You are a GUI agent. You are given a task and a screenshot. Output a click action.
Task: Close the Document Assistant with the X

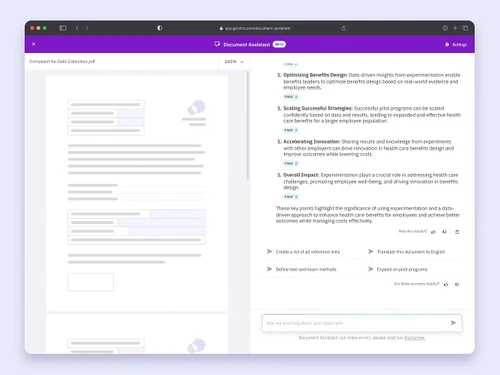34,44
